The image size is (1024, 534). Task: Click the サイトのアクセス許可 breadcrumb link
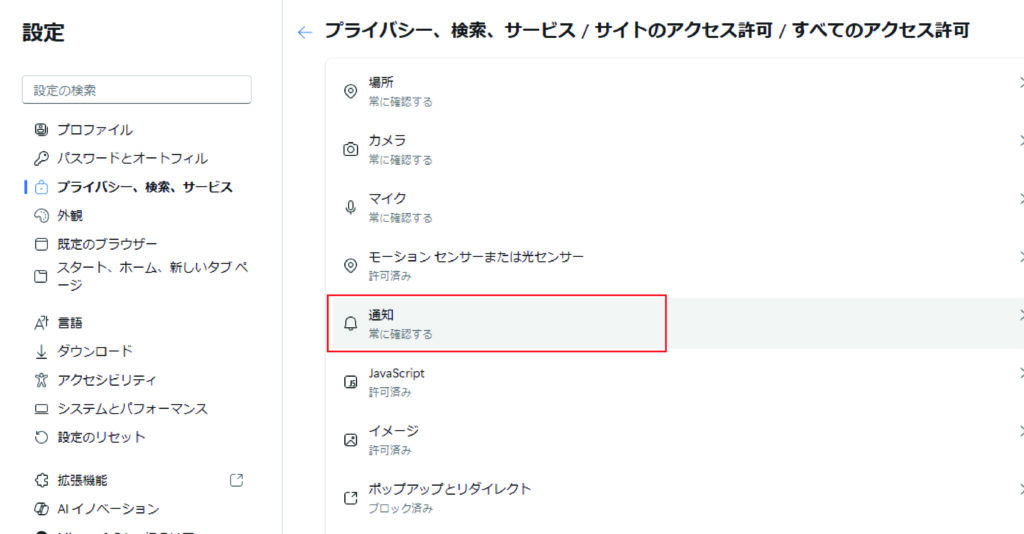(x=683, y=30)
